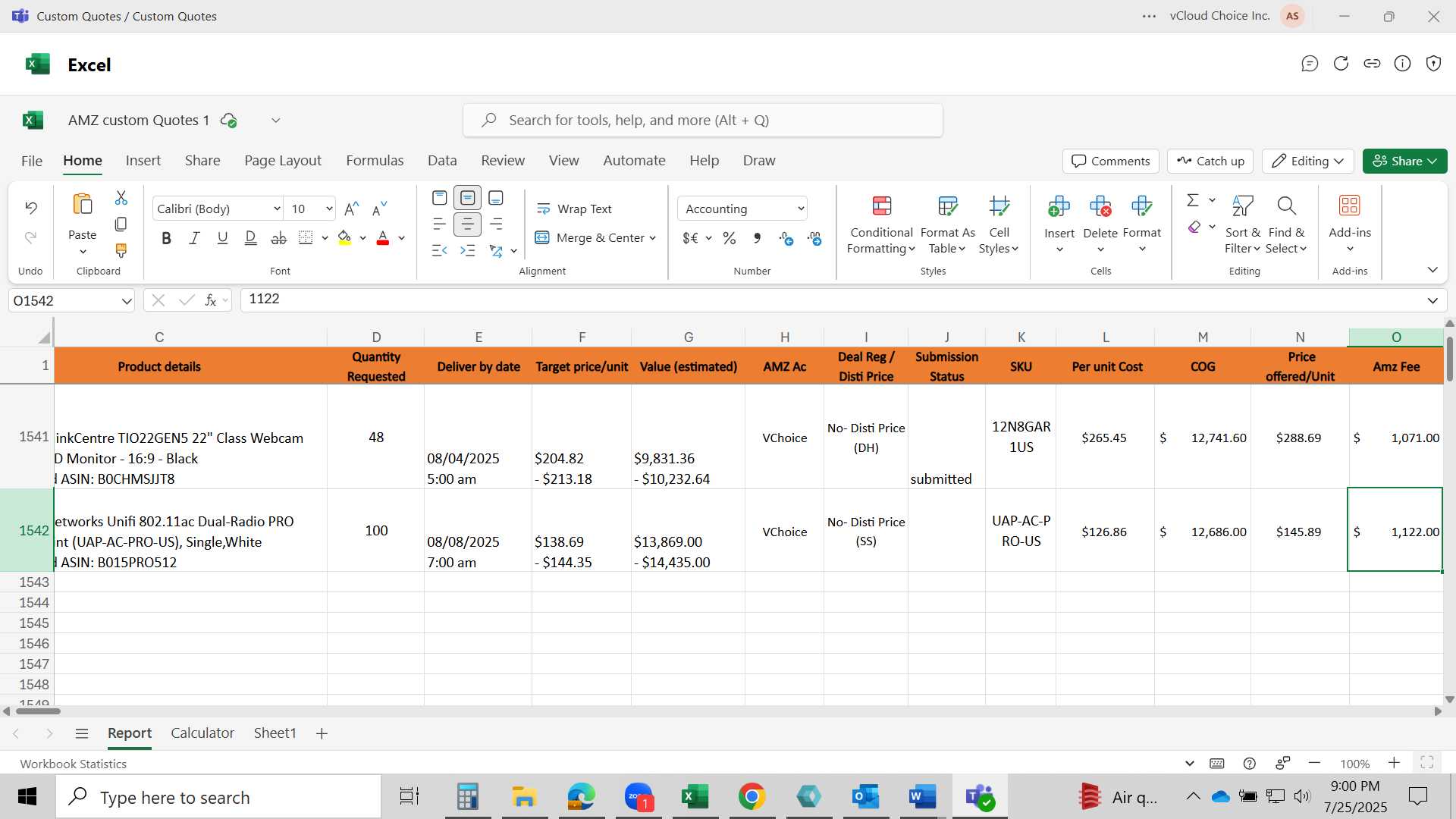Image resolution: width=1456 pixels, height=819 pixels.
Task: Toggle Top Align for cells
Action: coord(439,198)
